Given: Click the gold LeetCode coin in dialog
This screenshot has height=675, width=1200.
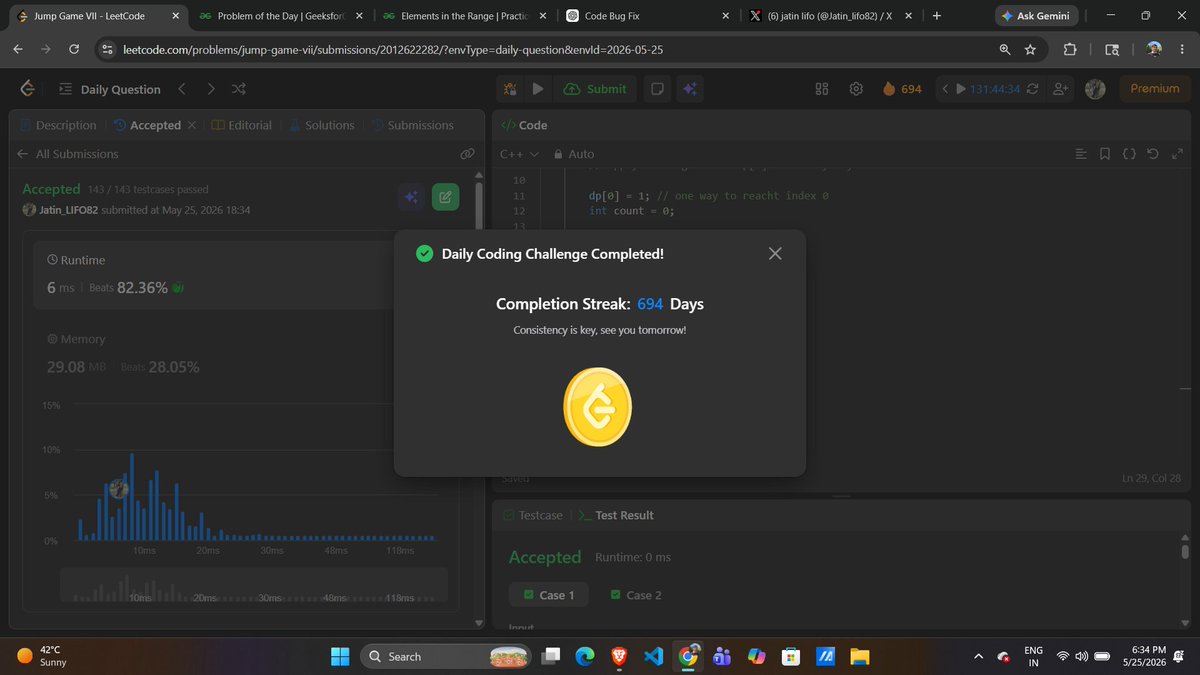Looking at the screenshot, I should (x=597, y=407).
